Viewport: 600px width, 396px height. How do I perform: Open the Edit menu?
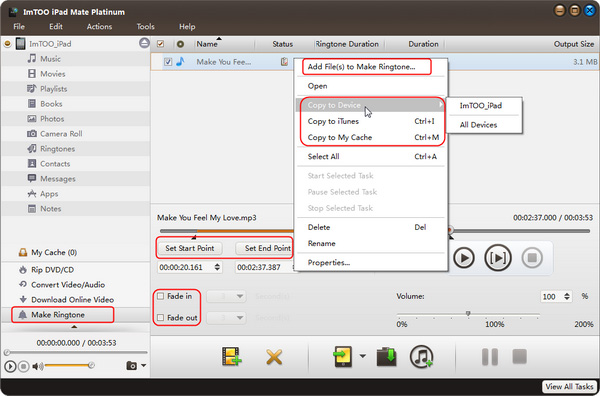coord(56,27)
